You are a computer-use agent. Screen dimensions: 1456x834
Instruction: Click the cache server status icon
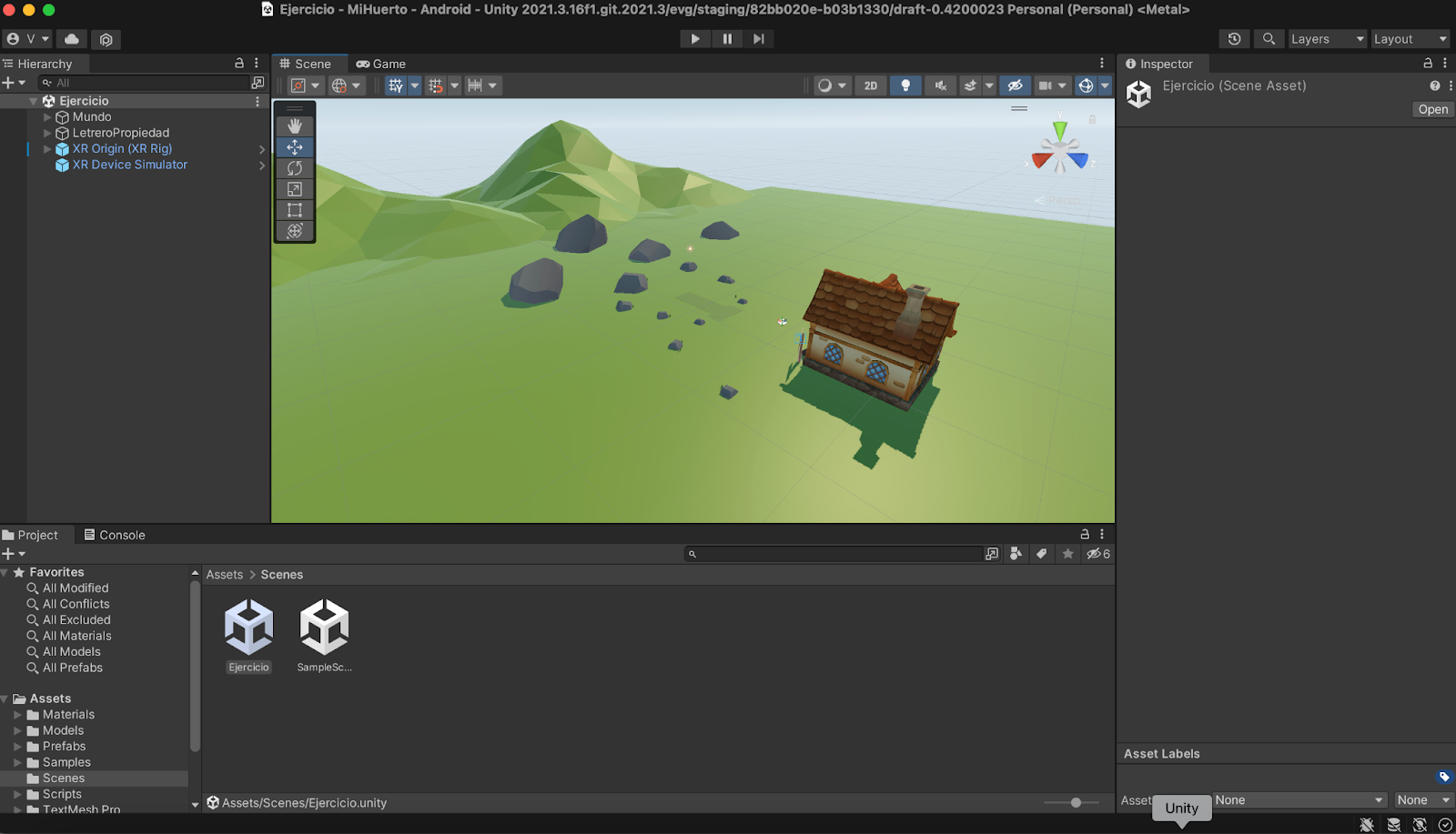tap(1393, 825)
